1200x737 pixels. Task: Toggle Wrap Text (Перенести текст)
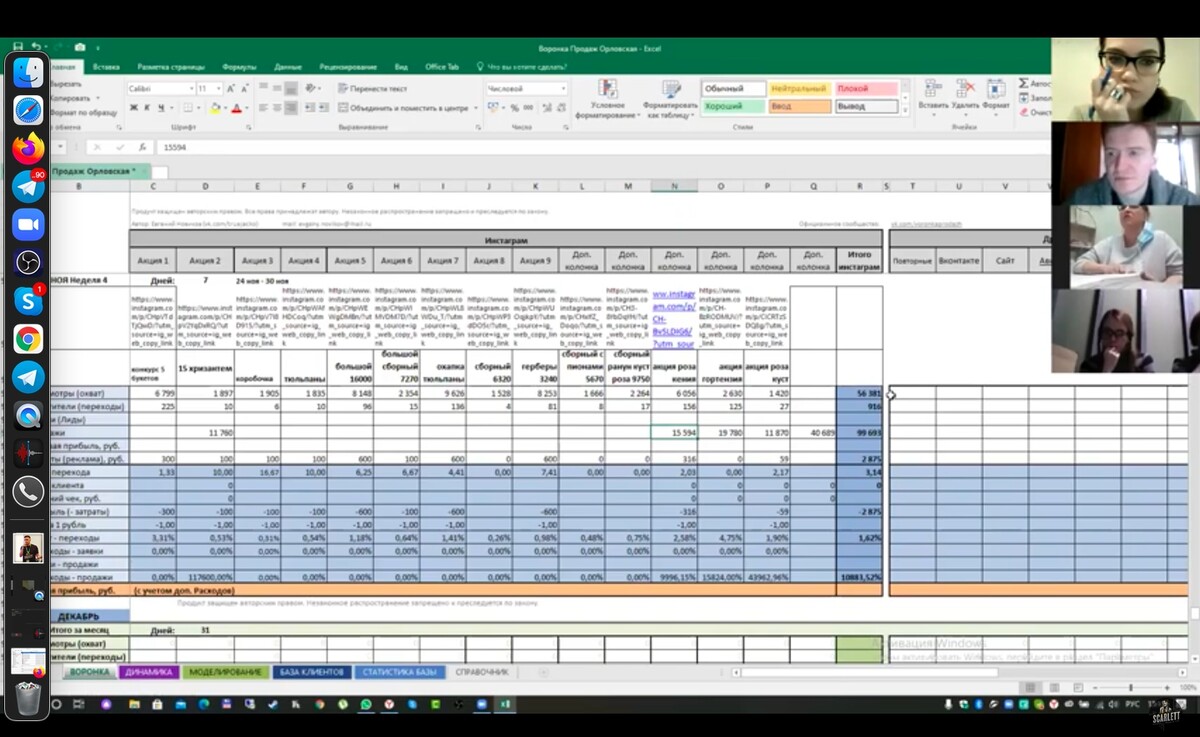pos(372,89)
